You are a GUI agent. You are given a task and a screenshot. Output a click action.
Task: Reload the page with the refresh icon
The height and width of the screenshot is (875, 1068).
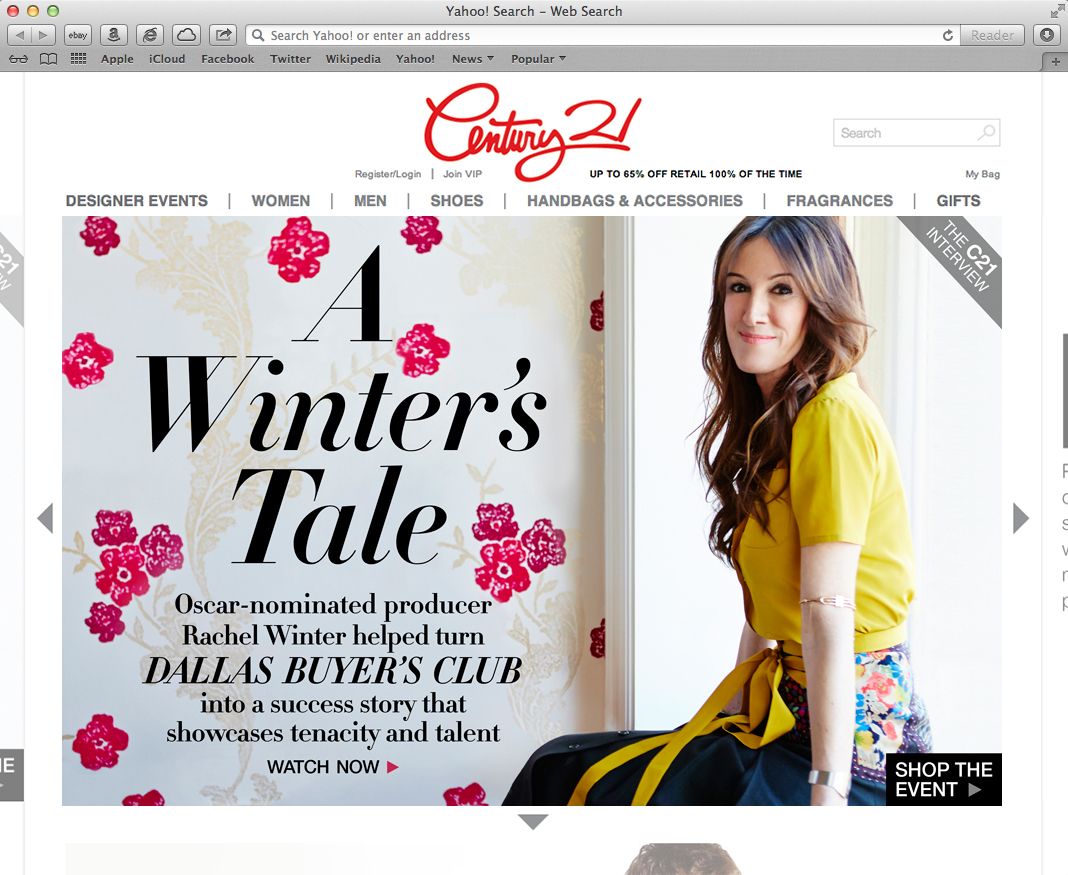(947, 35)
